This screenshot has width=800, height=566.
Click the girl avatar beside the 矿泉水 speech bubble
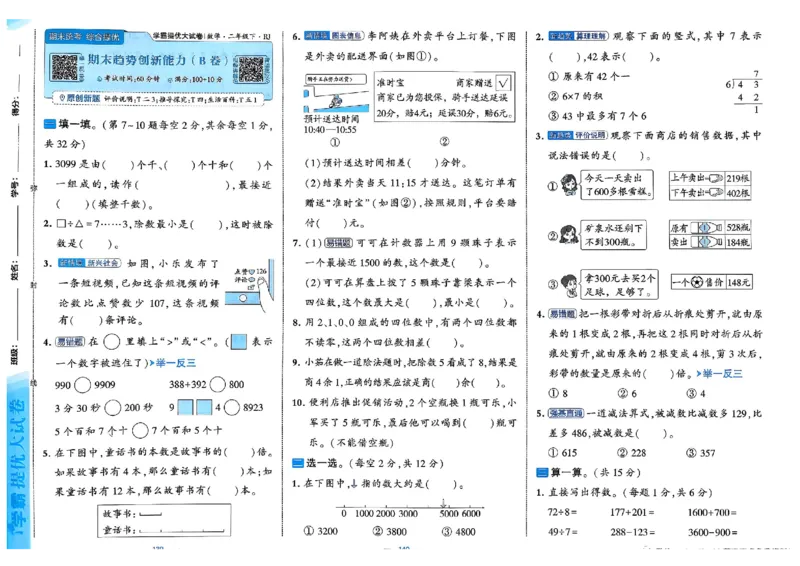click(569, 235)
